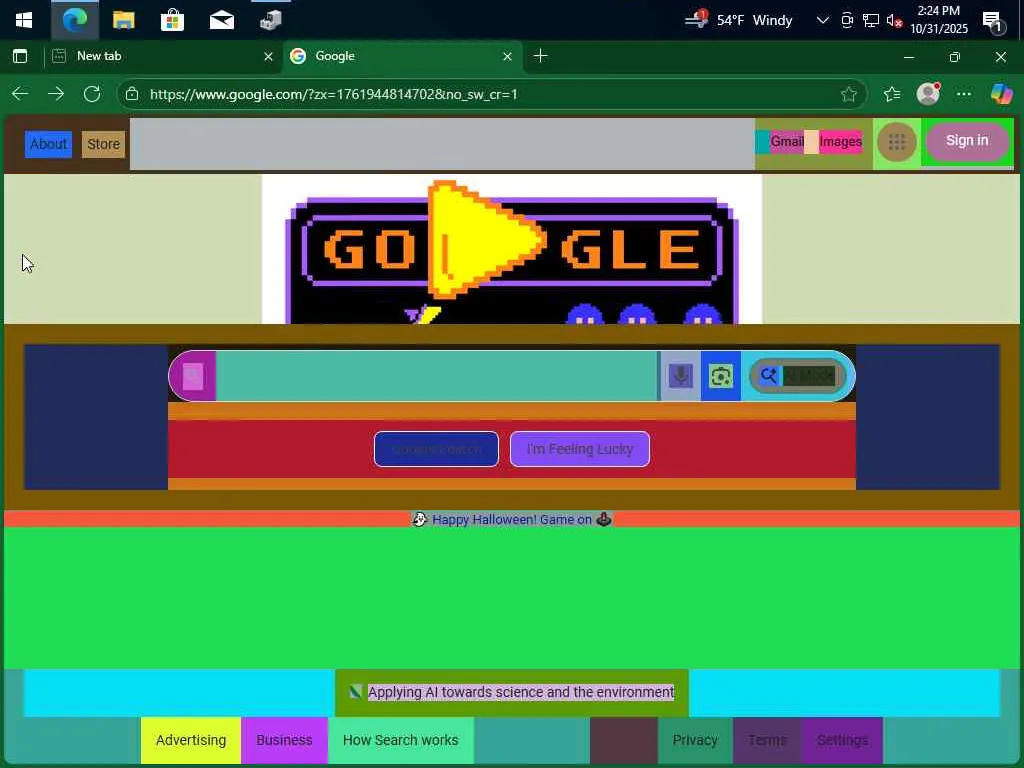Open the Images link
This screenshot has height=768, width=1024.
[x=840, y=142]
